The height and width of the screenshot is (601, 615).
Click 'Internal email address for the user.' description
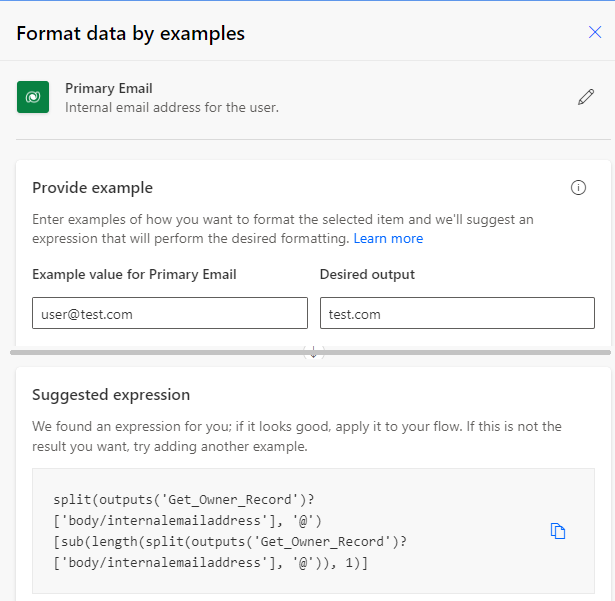tap(172, 107)
